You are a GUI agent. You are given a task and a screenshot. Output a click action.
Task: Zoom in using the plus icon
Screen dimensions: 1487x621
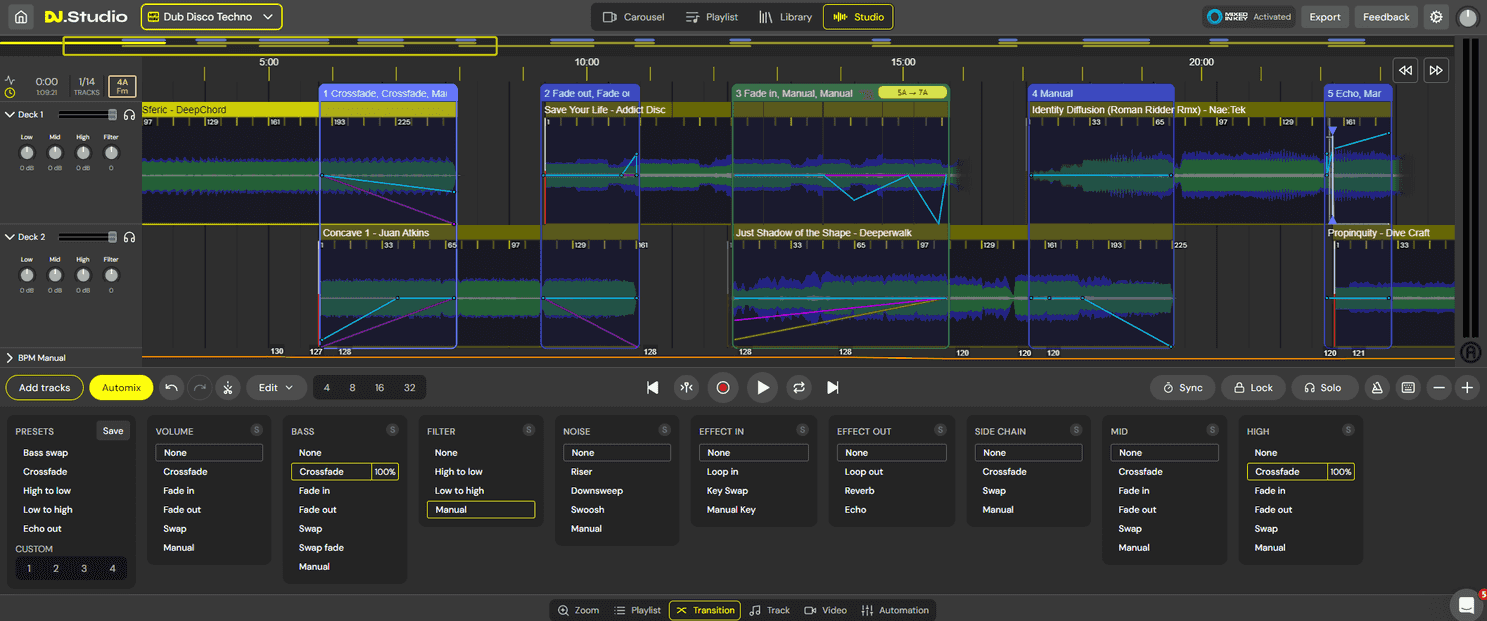point(1467,387)
